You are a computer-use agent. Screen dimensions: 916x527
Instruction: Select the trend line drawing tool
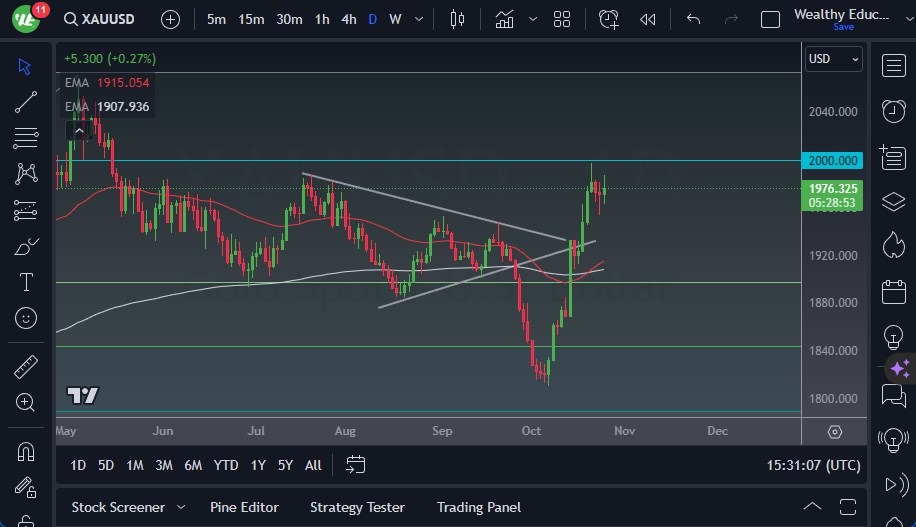click(x=26, y=101)
